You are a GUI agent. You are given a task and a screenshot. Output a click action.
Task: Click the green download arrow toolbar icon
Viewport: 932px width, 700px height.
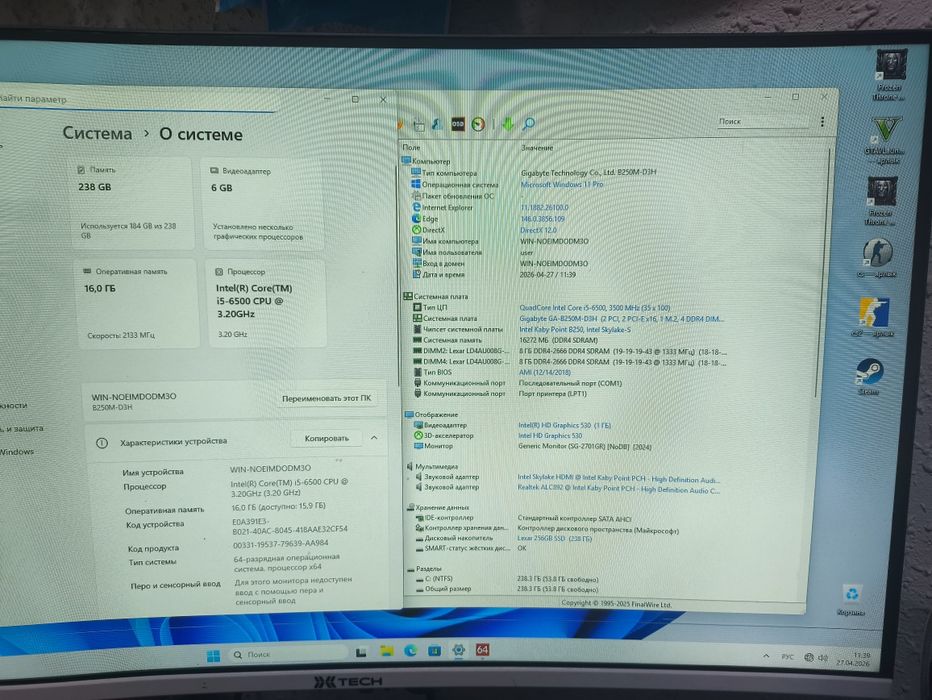point(508,124)
